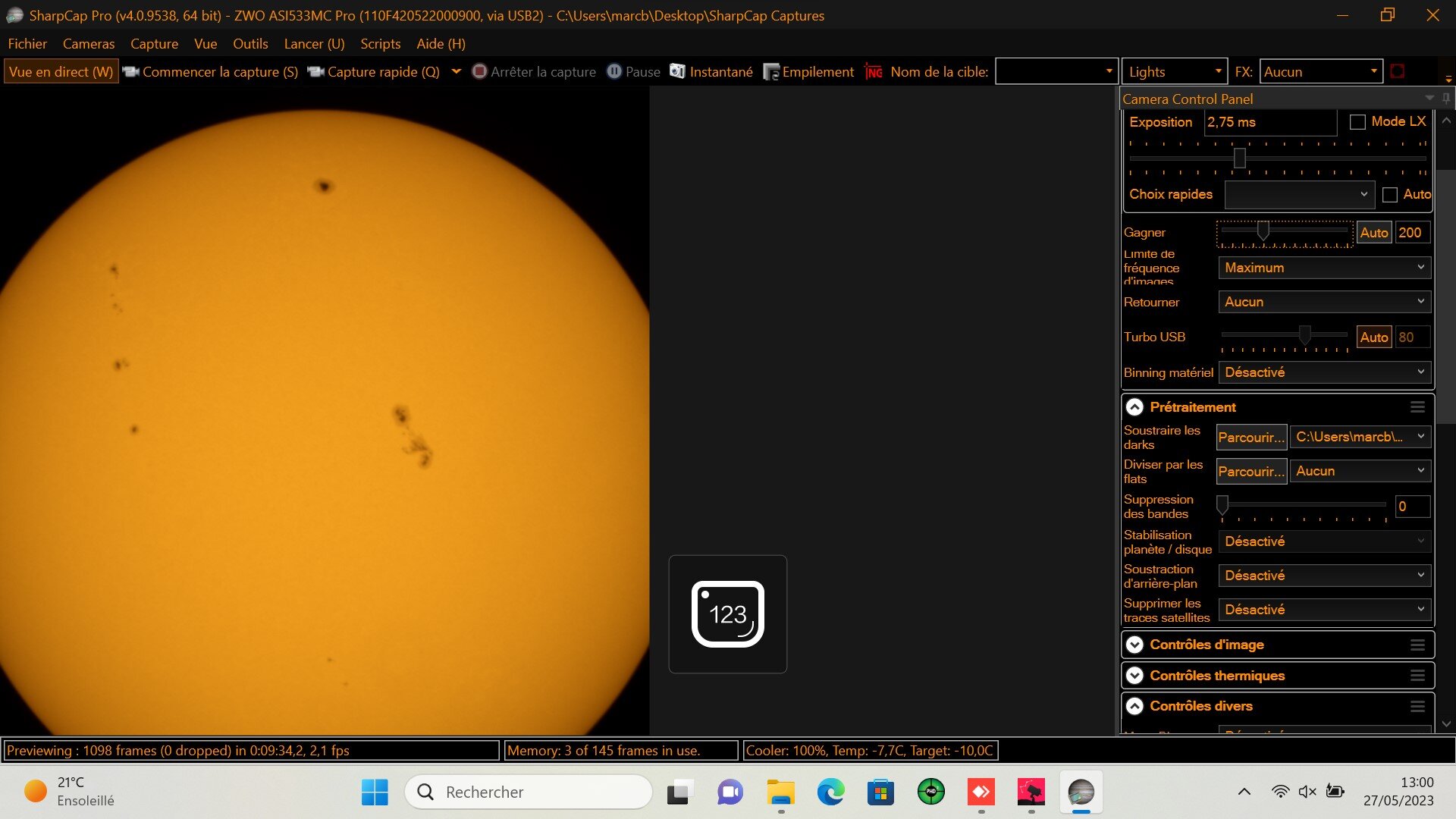The image size is (1456, 819).
Task: Toggle Auto for Turbo USB
Action: (x=1373, y=337)
